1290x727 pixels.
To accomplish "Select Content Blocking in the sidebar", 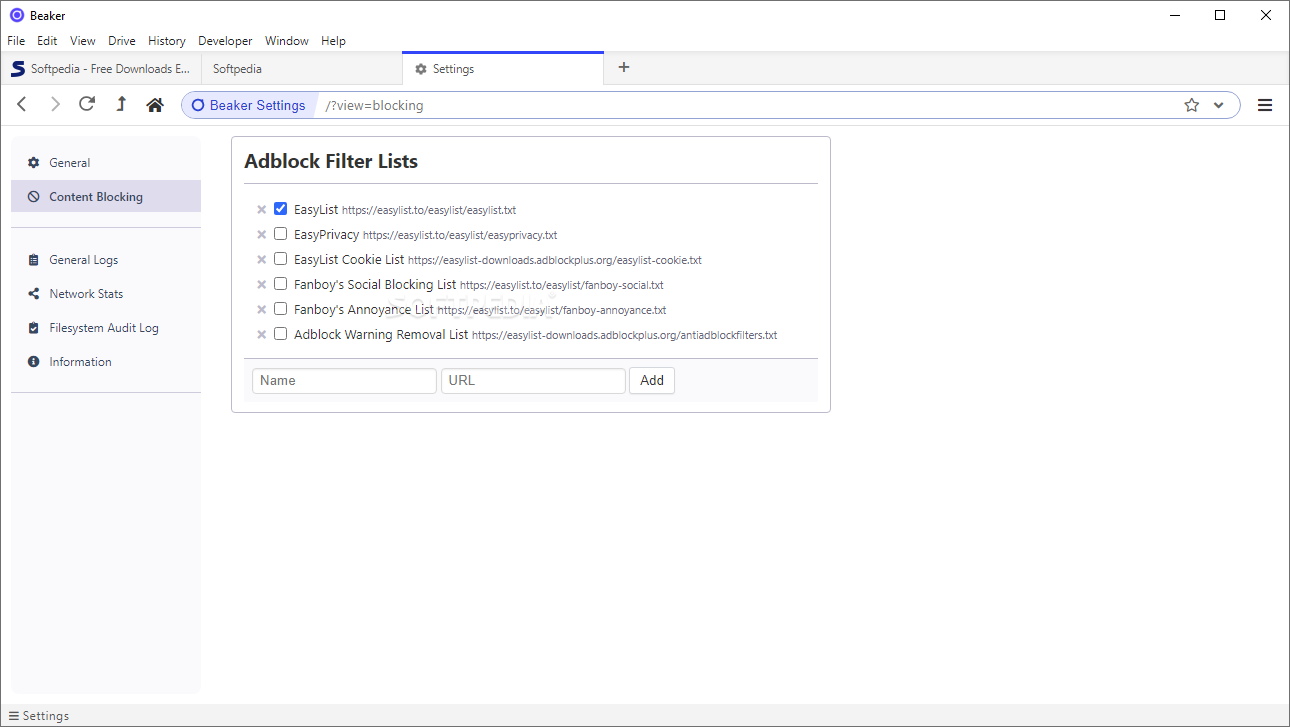I will (x=106, y=197).
